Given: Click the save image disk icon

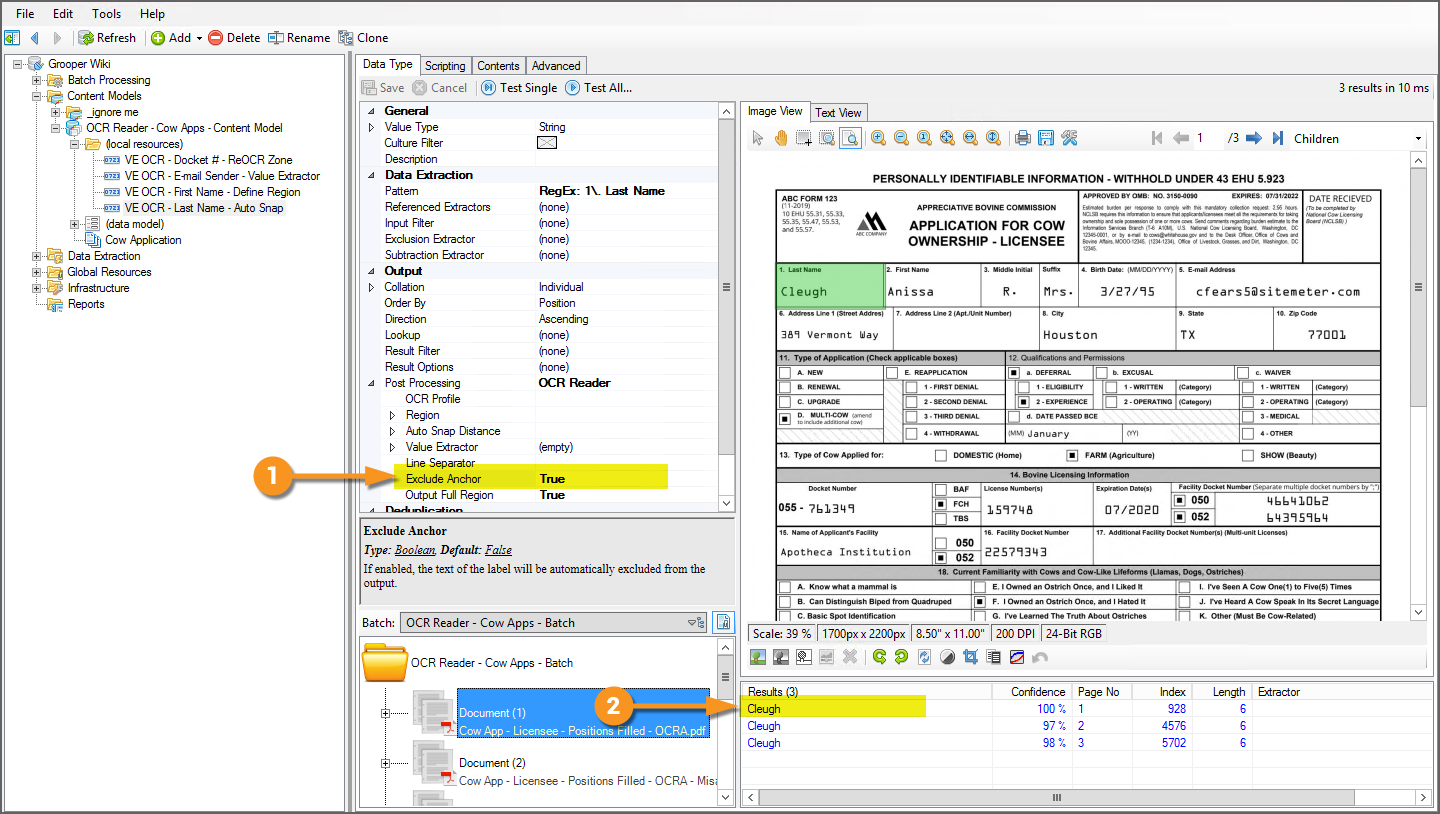Looking at the screenshot, I should 1046,138.
